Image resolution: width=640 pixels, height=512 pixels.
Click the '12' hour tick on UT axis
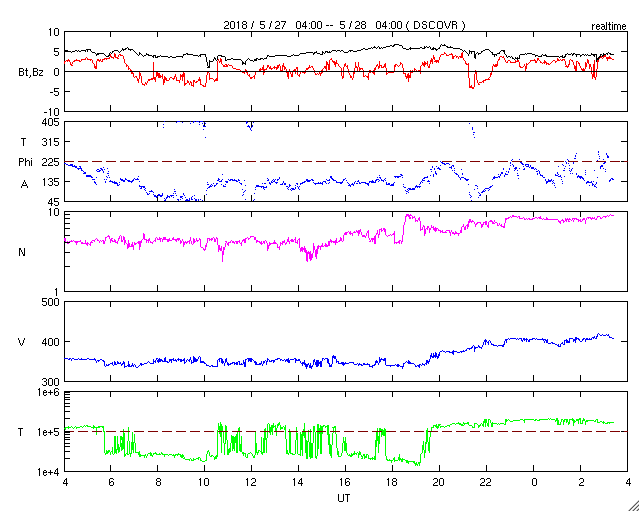[x=251, y=483]
